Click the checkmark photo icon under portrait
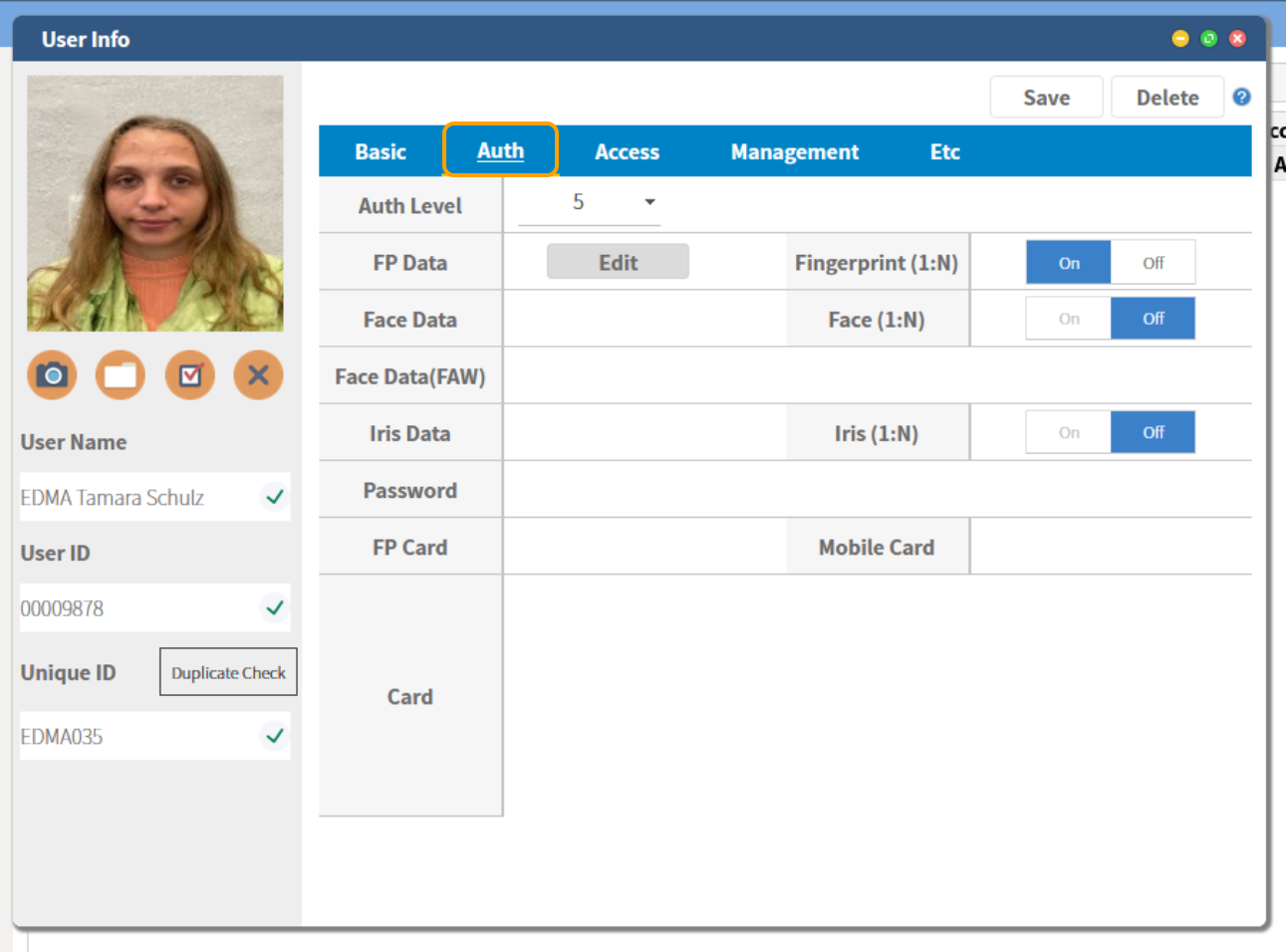 190,375
